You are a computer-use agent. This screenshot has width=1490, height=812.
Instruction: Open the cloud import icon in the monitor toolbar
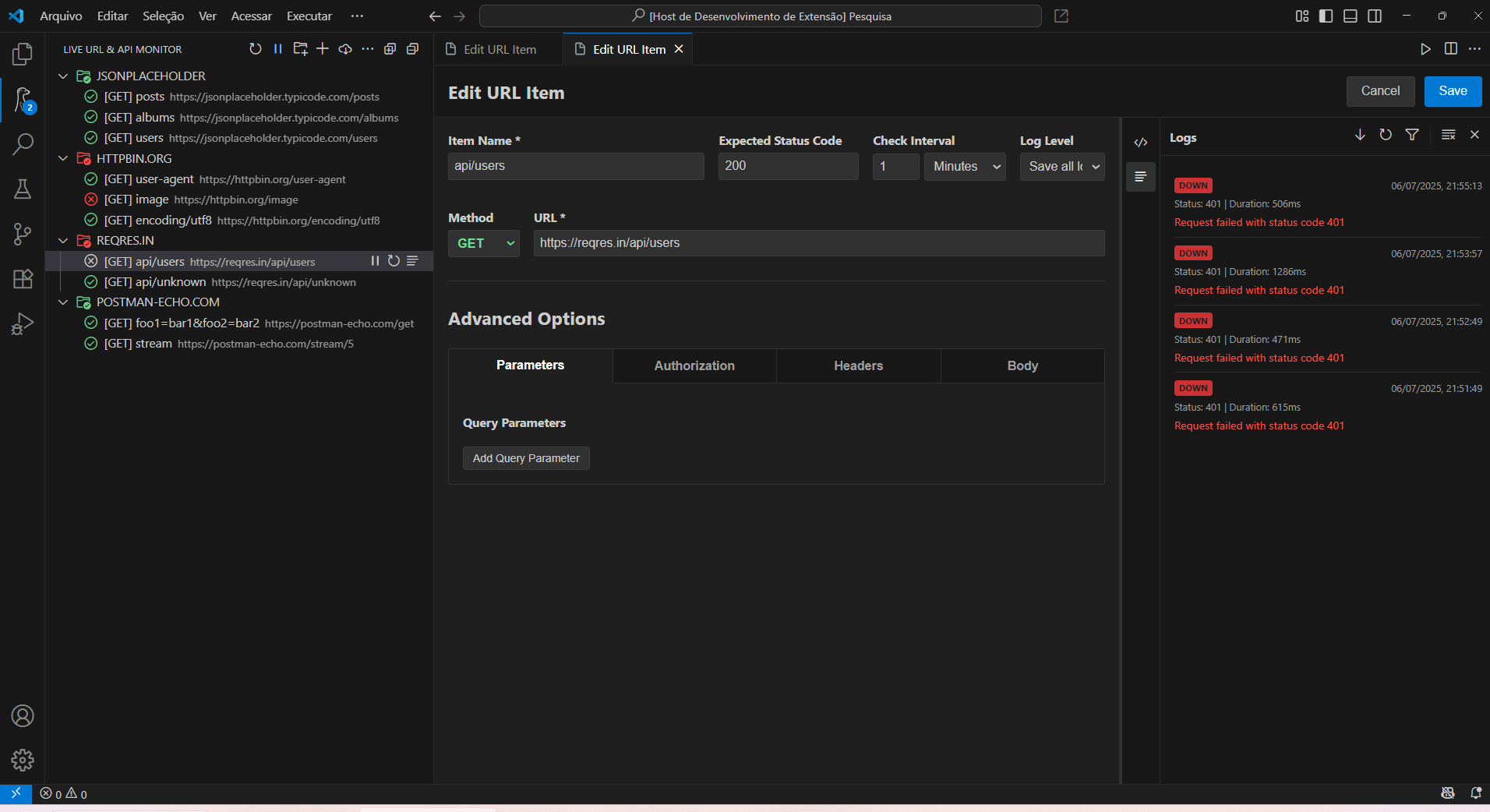click(345, 48)
